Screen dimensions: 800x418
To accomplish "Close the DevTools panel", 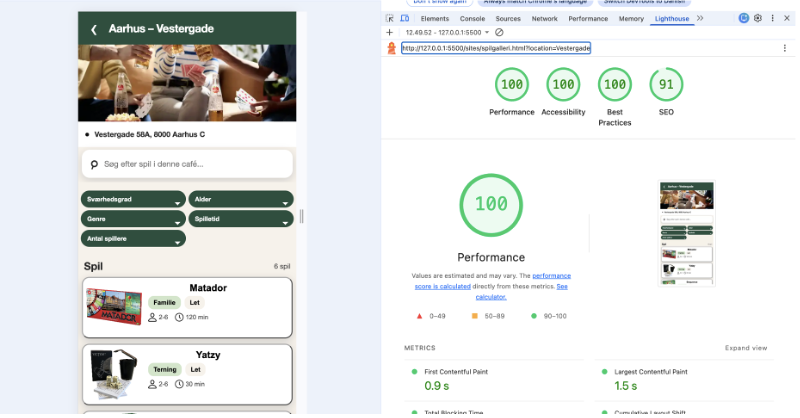I will pos(787,18).
